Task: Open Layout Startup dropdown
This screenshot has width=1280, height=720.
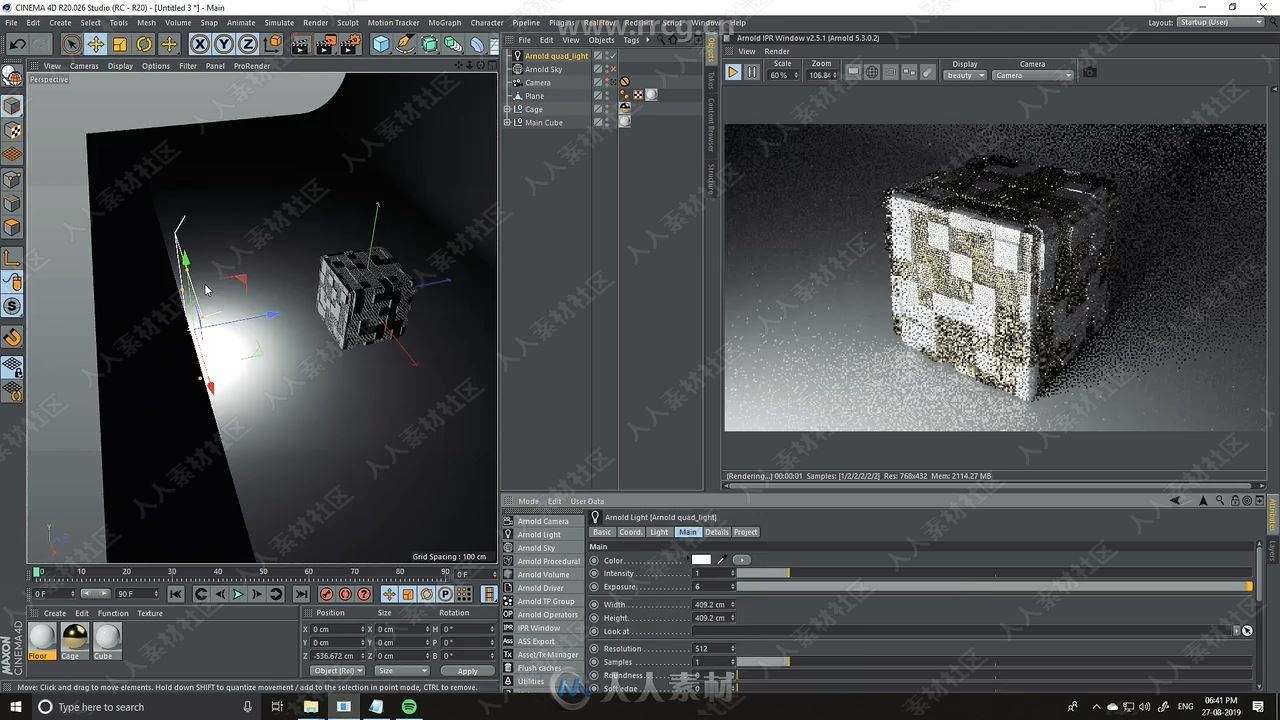Action: 1220,22
